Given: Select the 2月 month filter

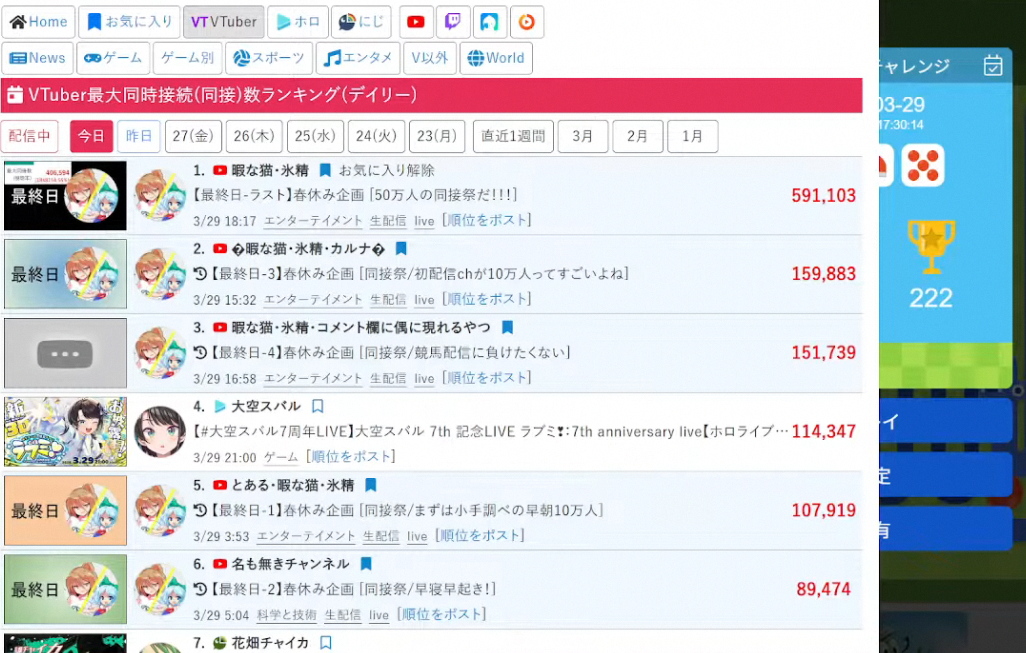Looking at the screenshot, I should (637, 136).
